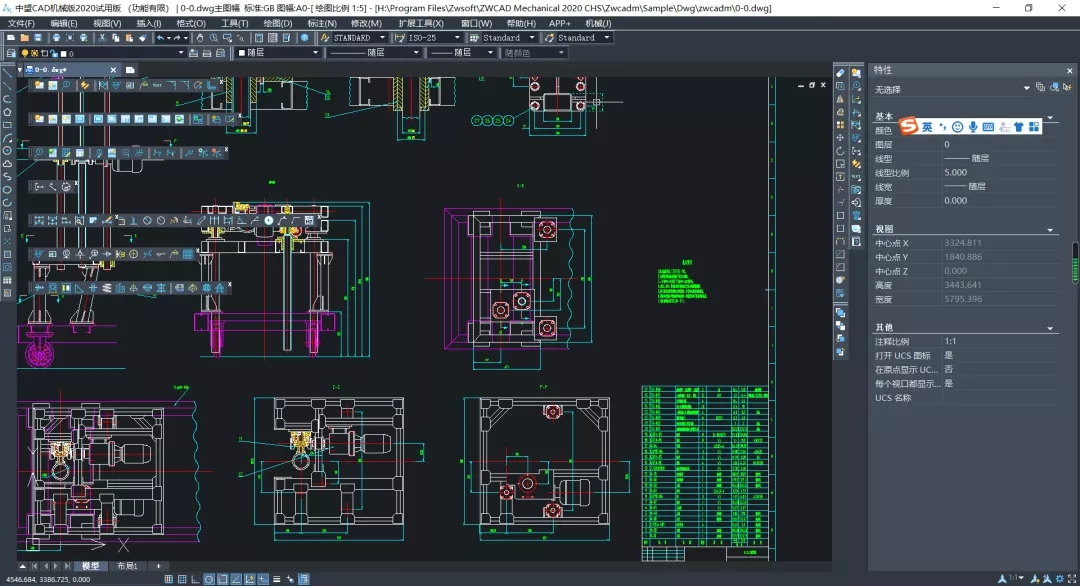
Task: Select the Rotate tool in the modify toolbar
Action: tap(841, 150)
